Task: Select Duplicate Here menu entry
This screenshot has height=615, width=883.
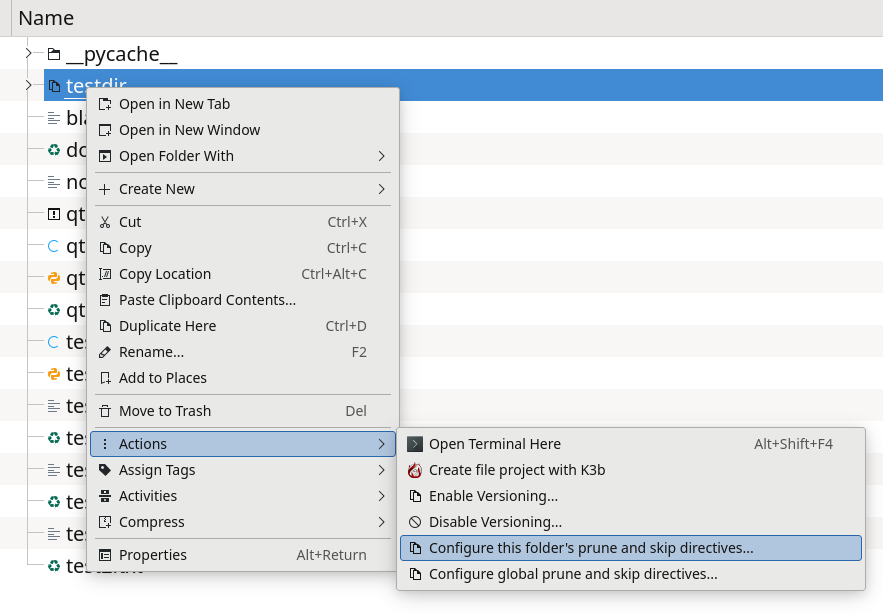Action: point(243,326)
